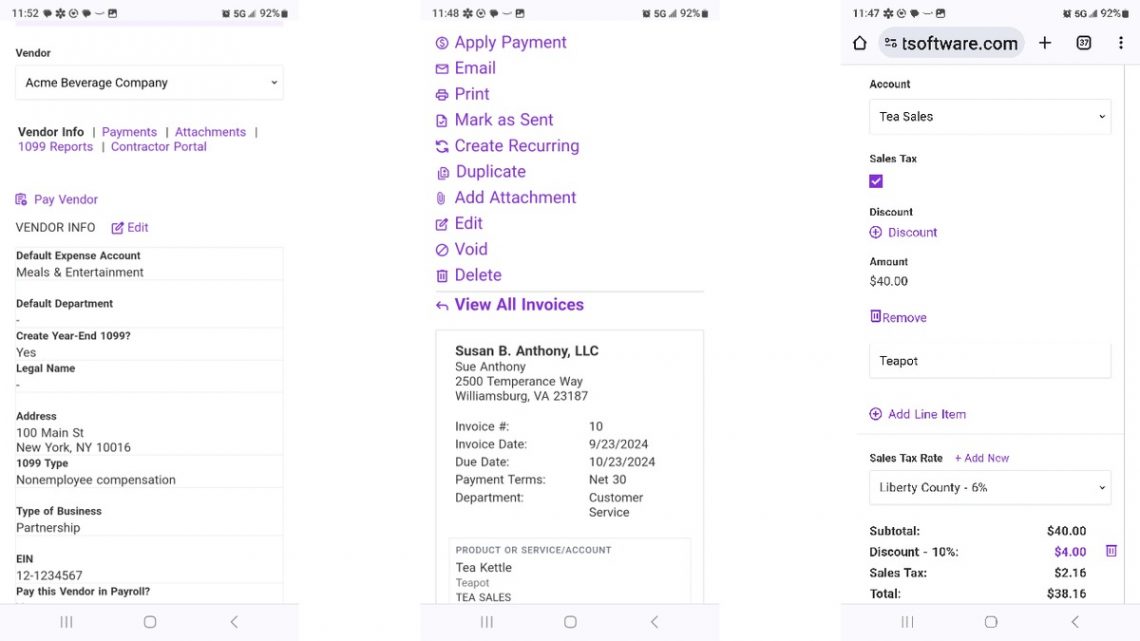1140x641 pixels.
Task: Uncheck the Sales Tax checkbox
Action: pyautogui.click(x=876, y=181)
